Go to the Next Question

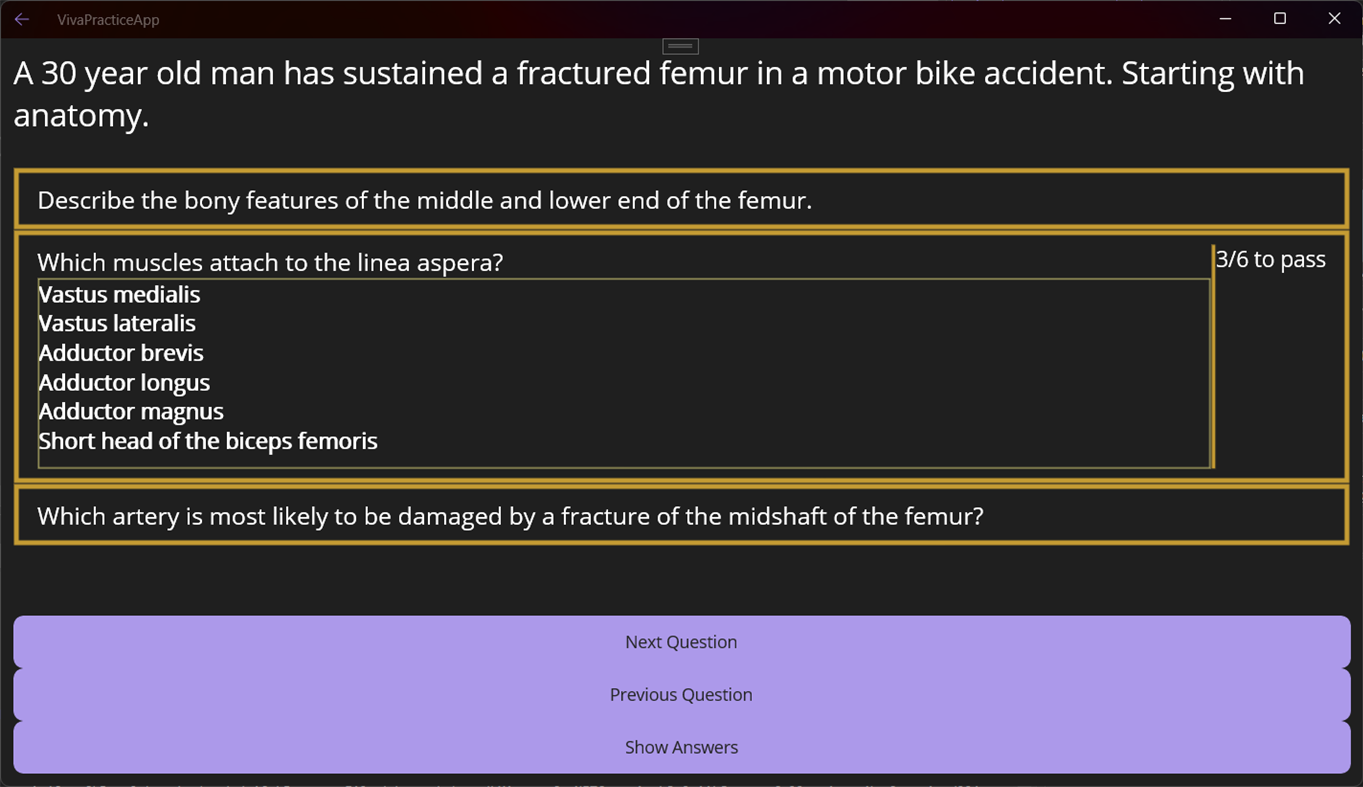click(681, 642)
